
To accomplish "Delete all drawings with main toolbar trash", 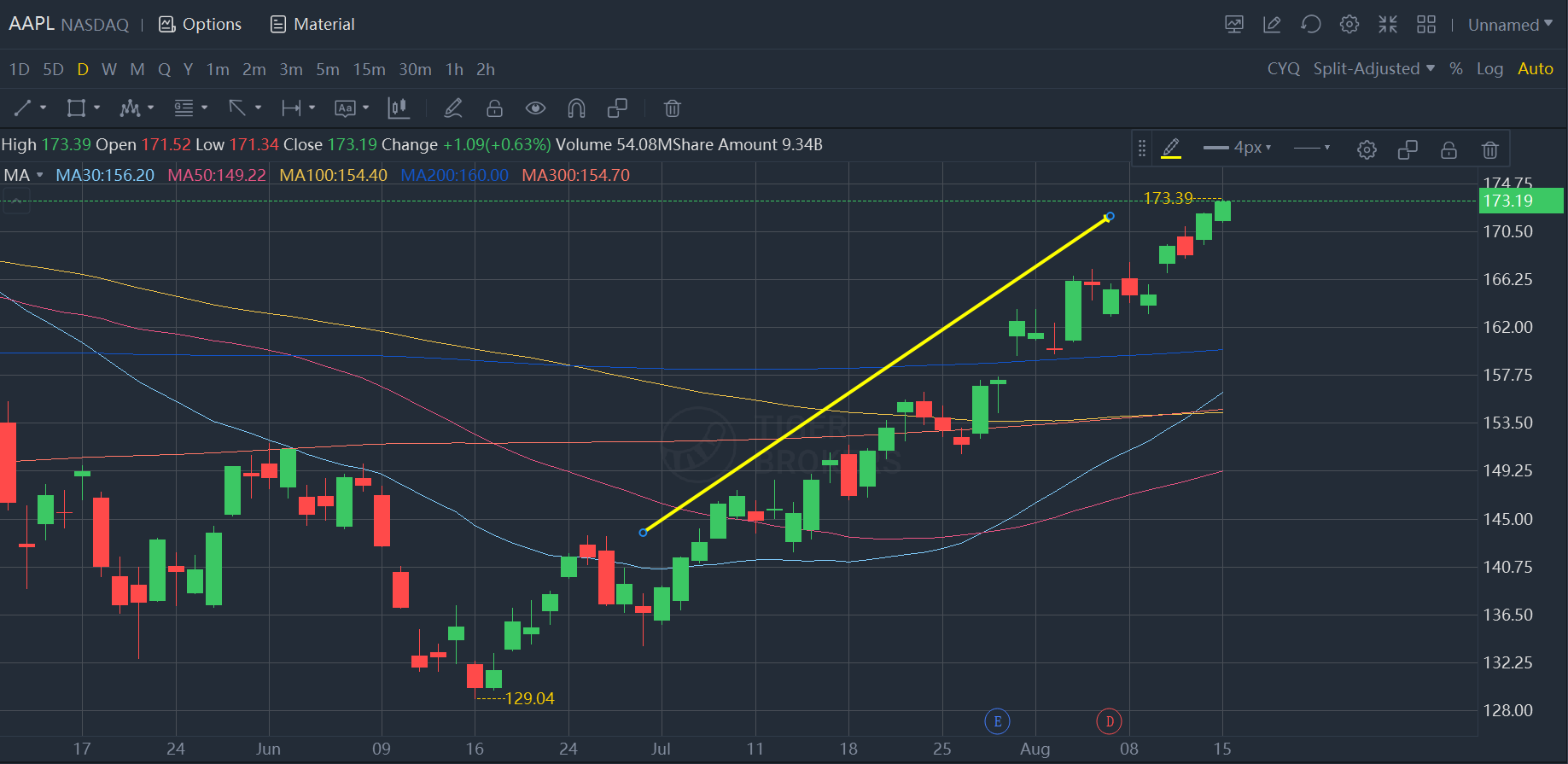I will (x=673, y=108).
